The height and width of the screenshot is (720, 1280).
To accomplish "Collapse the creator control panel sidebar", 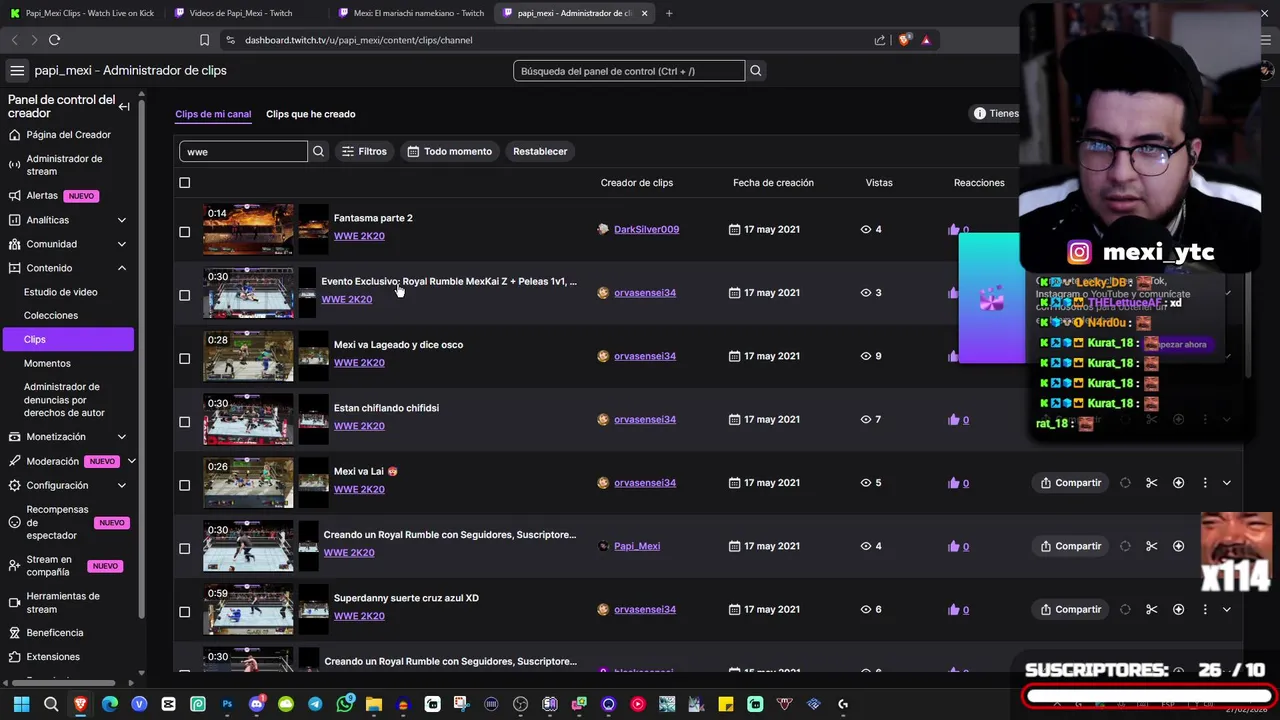I will [x=124, y=106].
